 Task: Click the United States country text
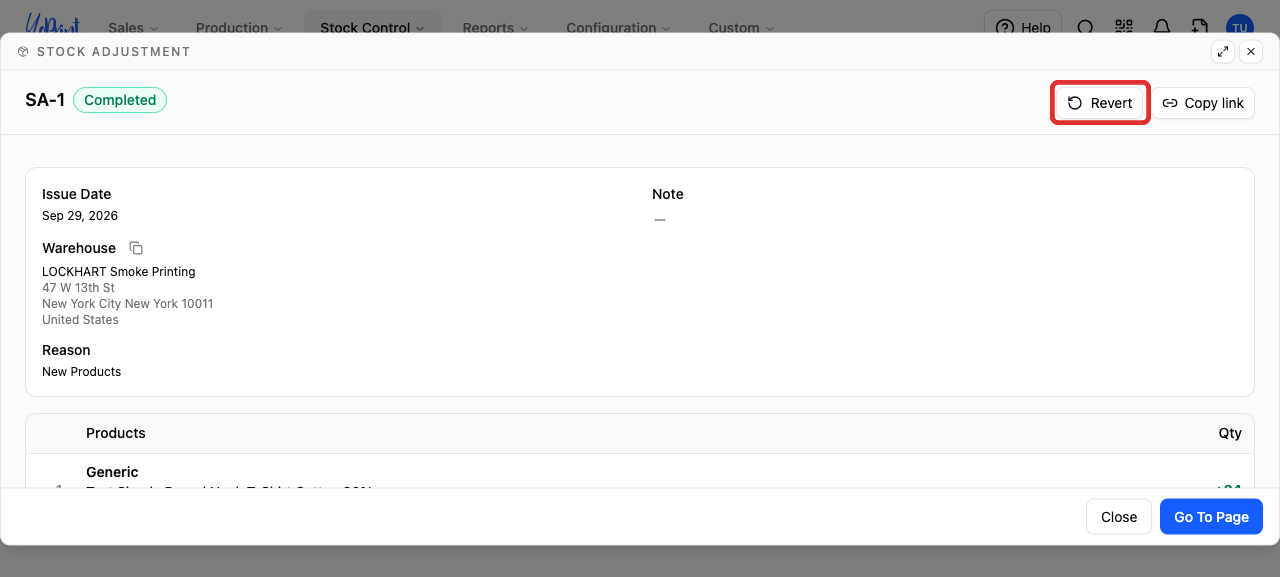pos(80,320)
